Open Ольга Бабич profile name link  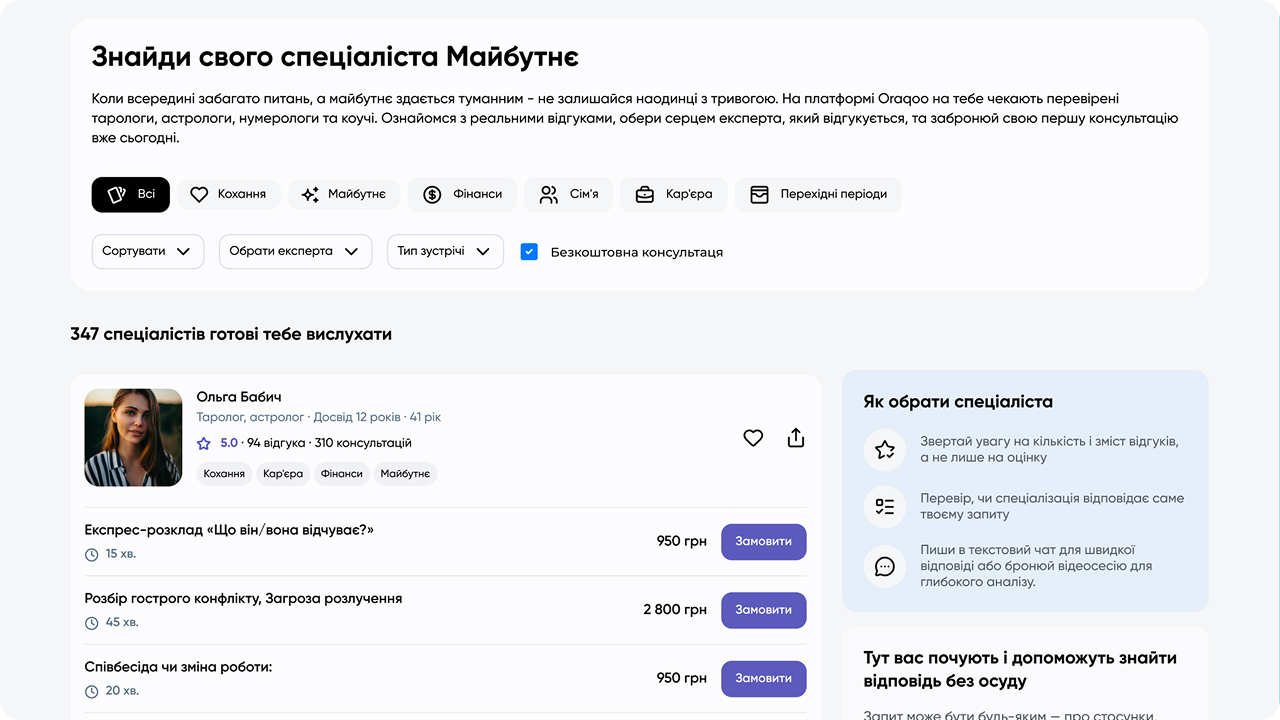tap(239, 397)
